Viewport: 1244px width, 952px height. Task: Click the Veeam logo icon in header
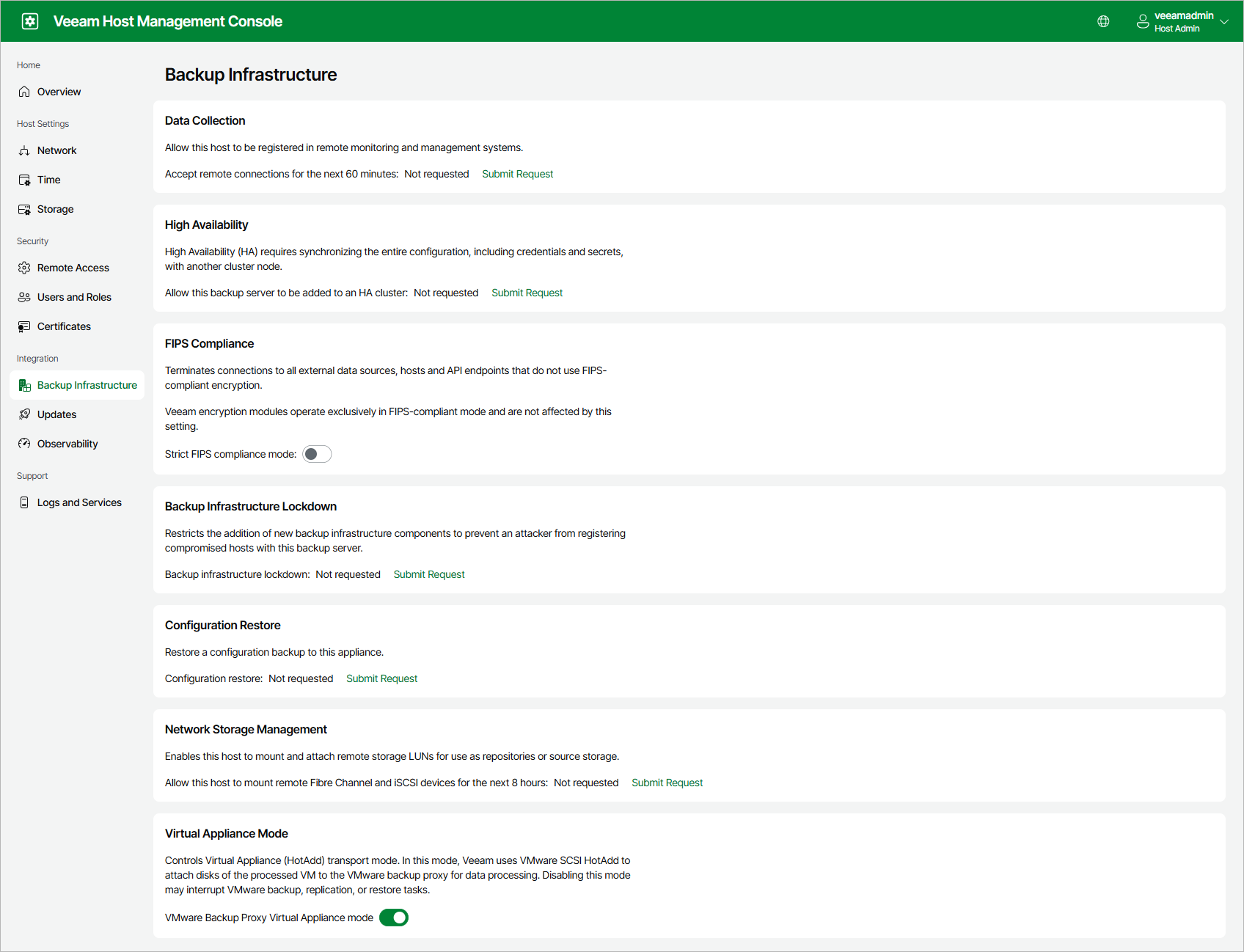30,21
